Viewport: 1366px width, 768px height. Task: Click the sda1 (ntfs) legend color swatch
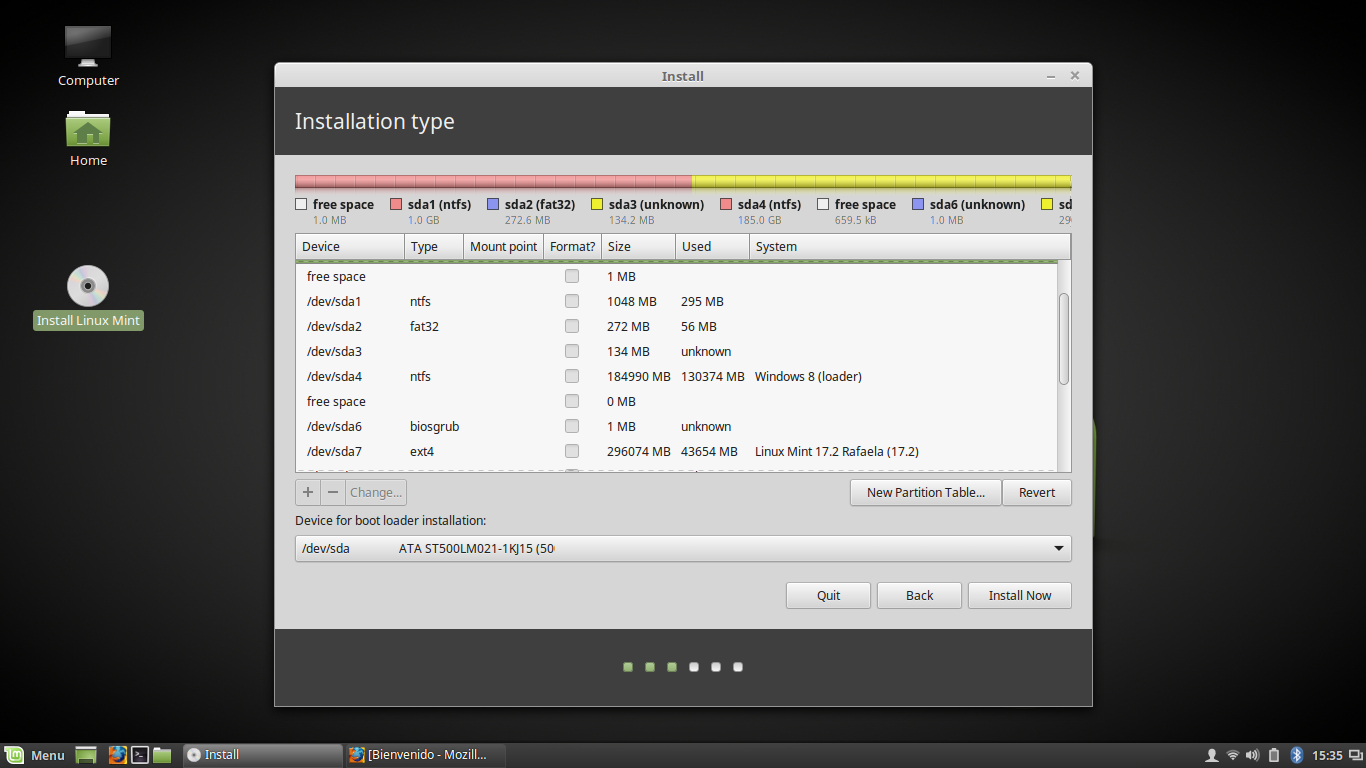coord(396,204)
